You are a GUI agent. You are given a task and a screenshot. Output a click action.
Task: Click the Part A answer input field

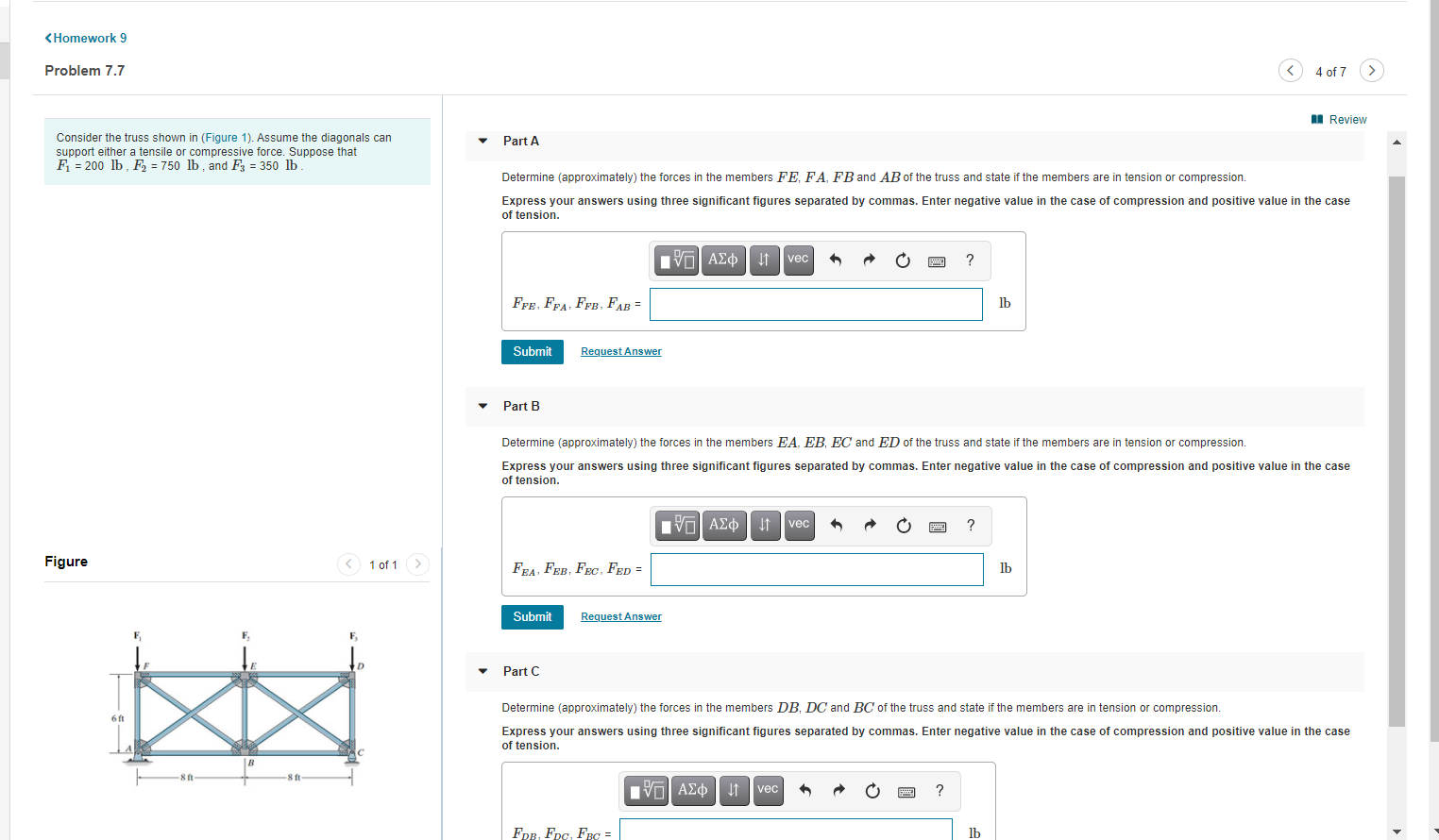point(816,304)
